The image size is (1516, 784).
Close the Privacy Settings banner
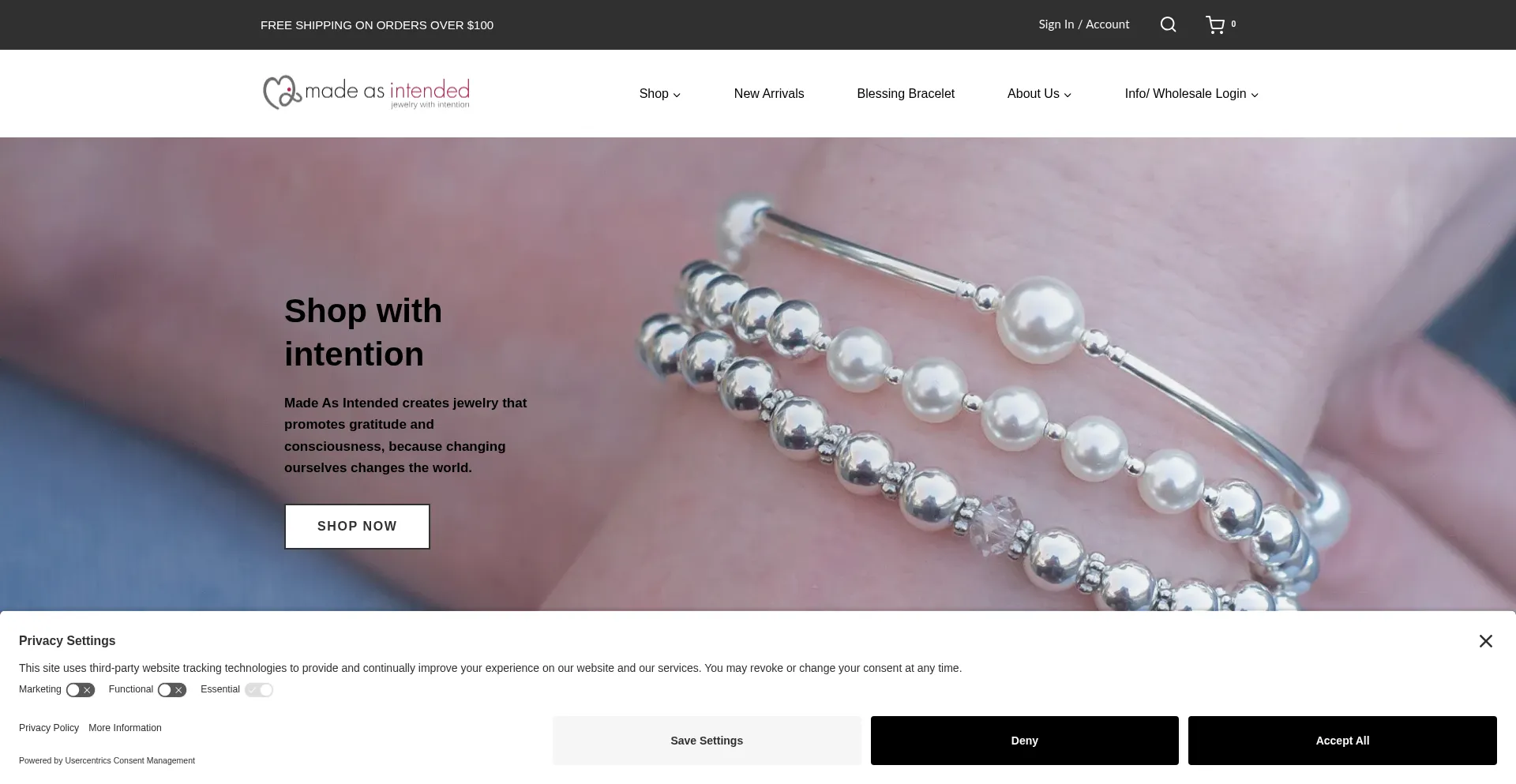[x=1485, y=641]
